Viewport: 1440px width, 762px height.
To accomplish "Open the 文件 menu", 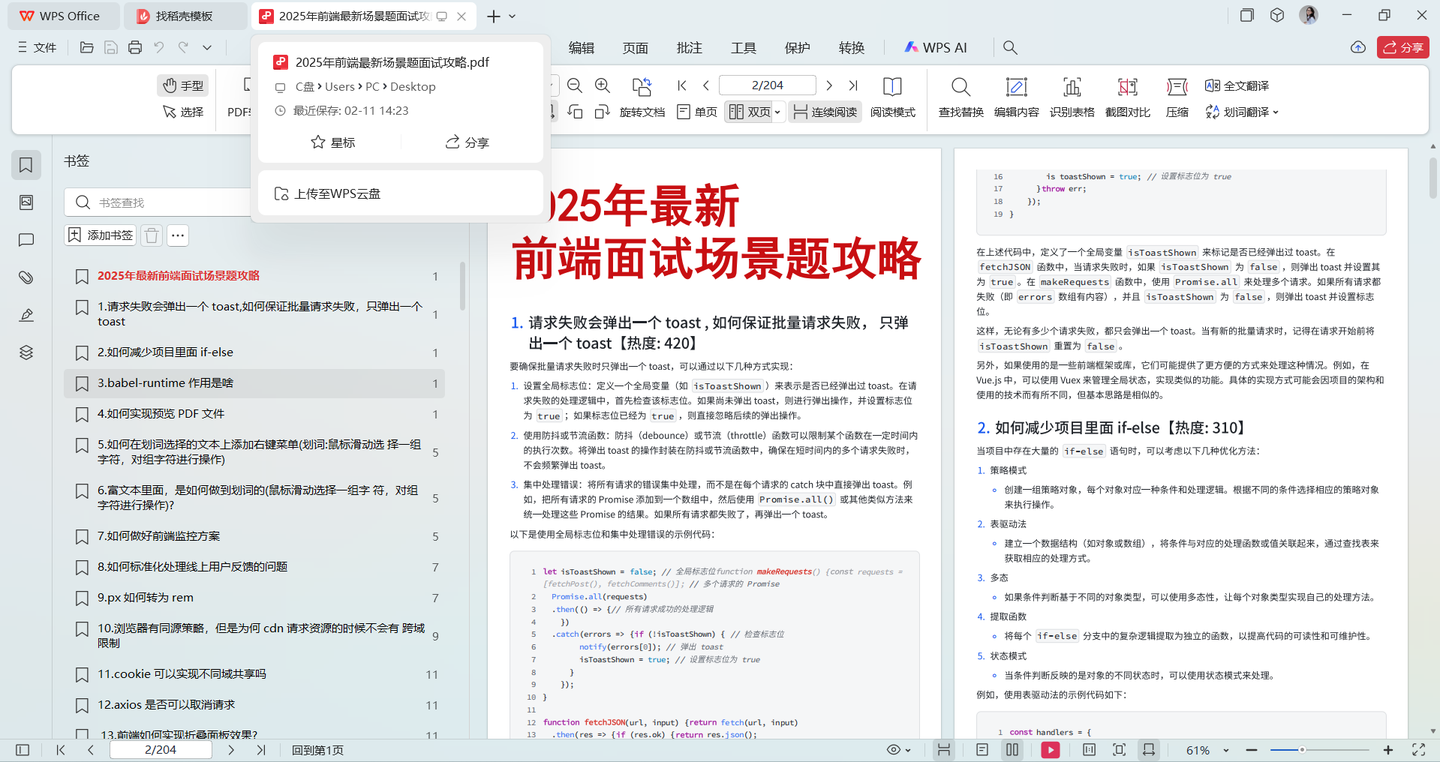I will 37,47.
